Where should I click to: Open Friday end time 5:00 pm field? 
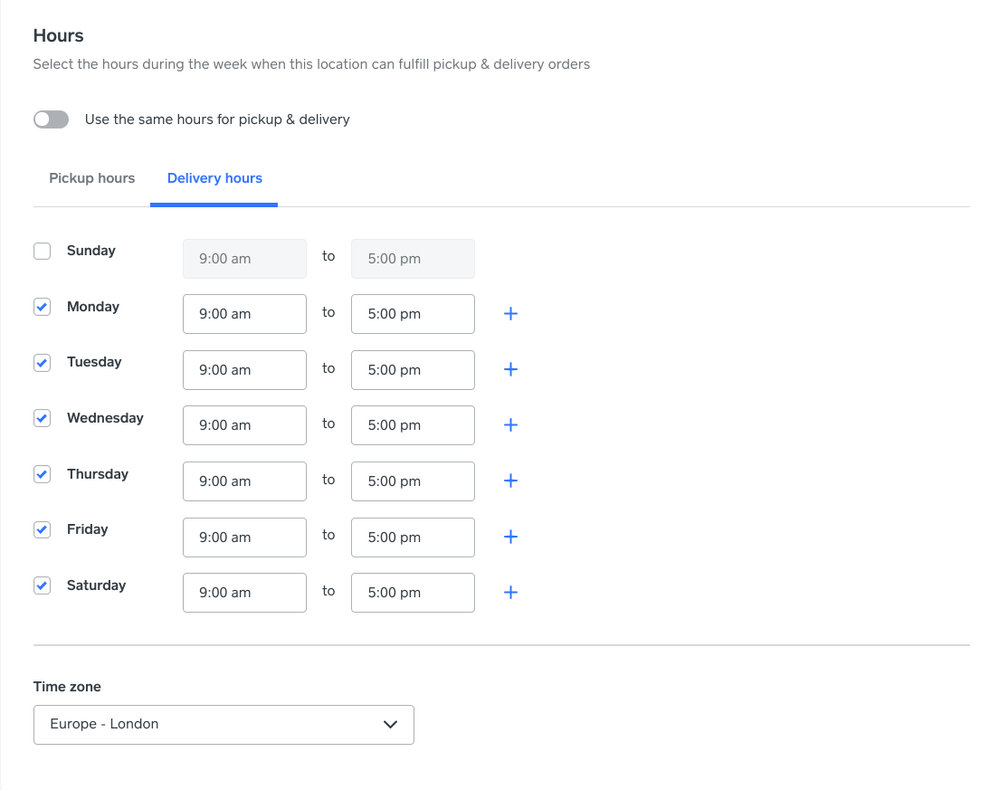click(412, 537)
